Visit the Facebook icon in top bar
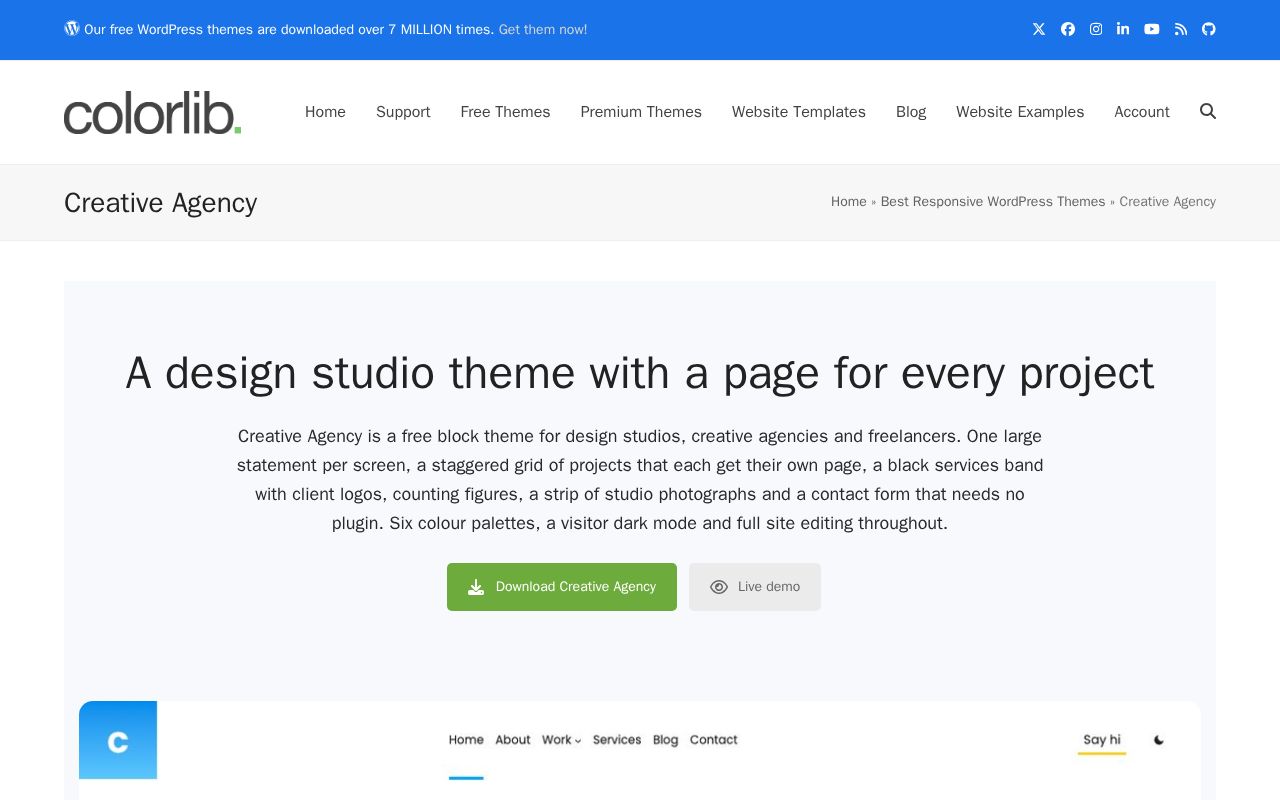The width and height of the screenshot is (1280, 800). tap(1068, 29)
